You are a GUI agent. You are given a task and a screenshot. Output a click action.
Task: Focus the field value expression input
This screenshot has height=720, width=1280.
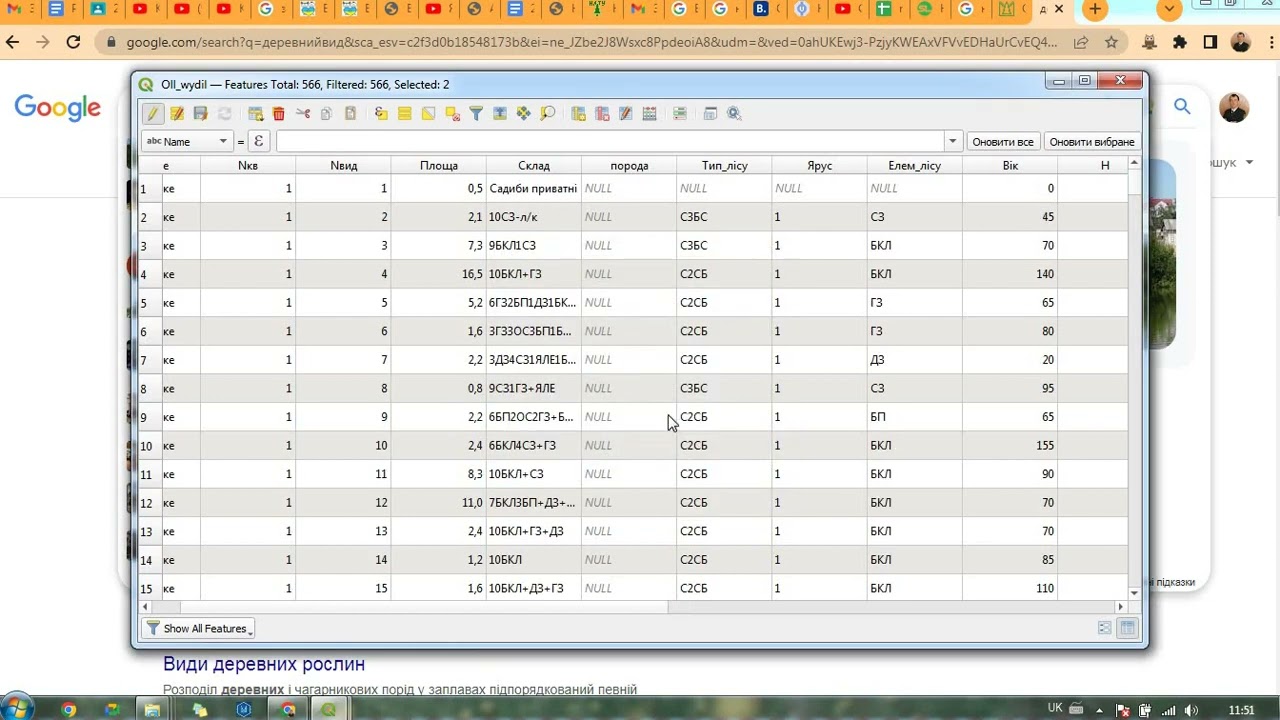[x=610, y=141]
